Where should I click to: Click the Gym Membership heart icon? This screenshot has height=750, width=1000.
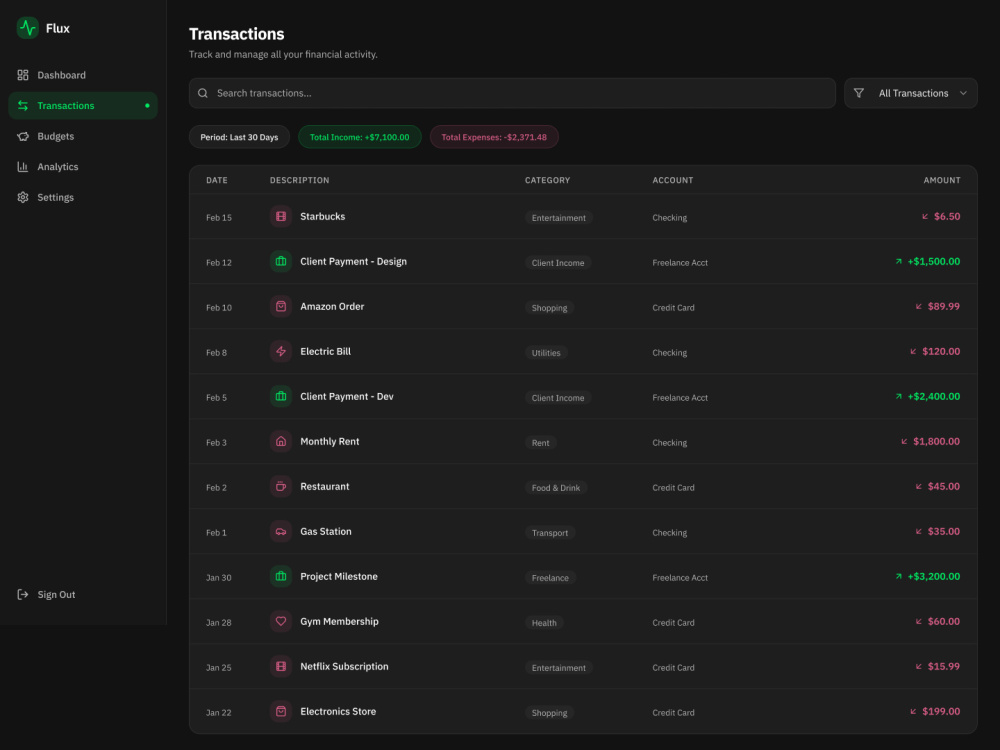[281, 622]
